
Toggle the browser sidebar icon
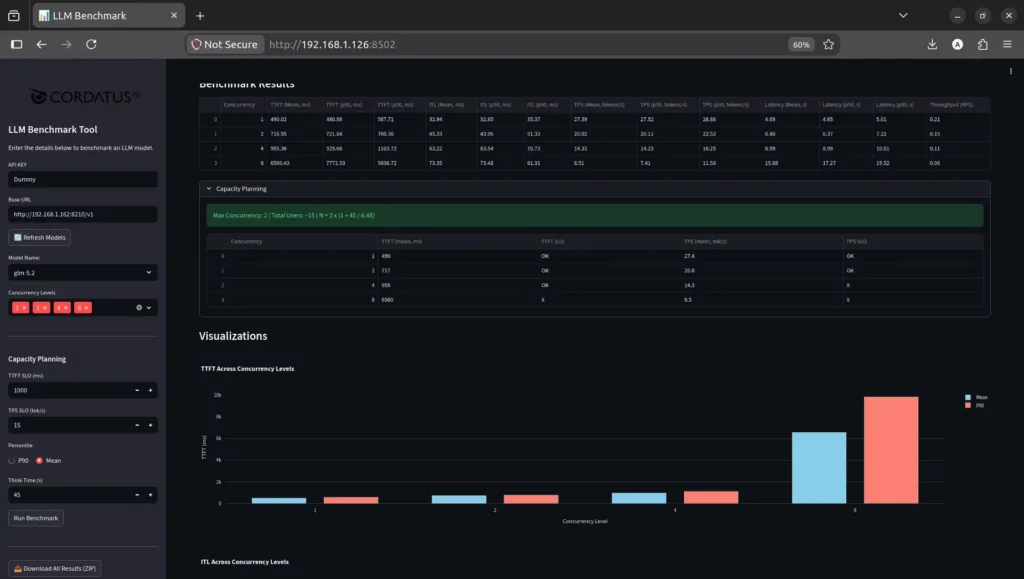pos(16,44)
